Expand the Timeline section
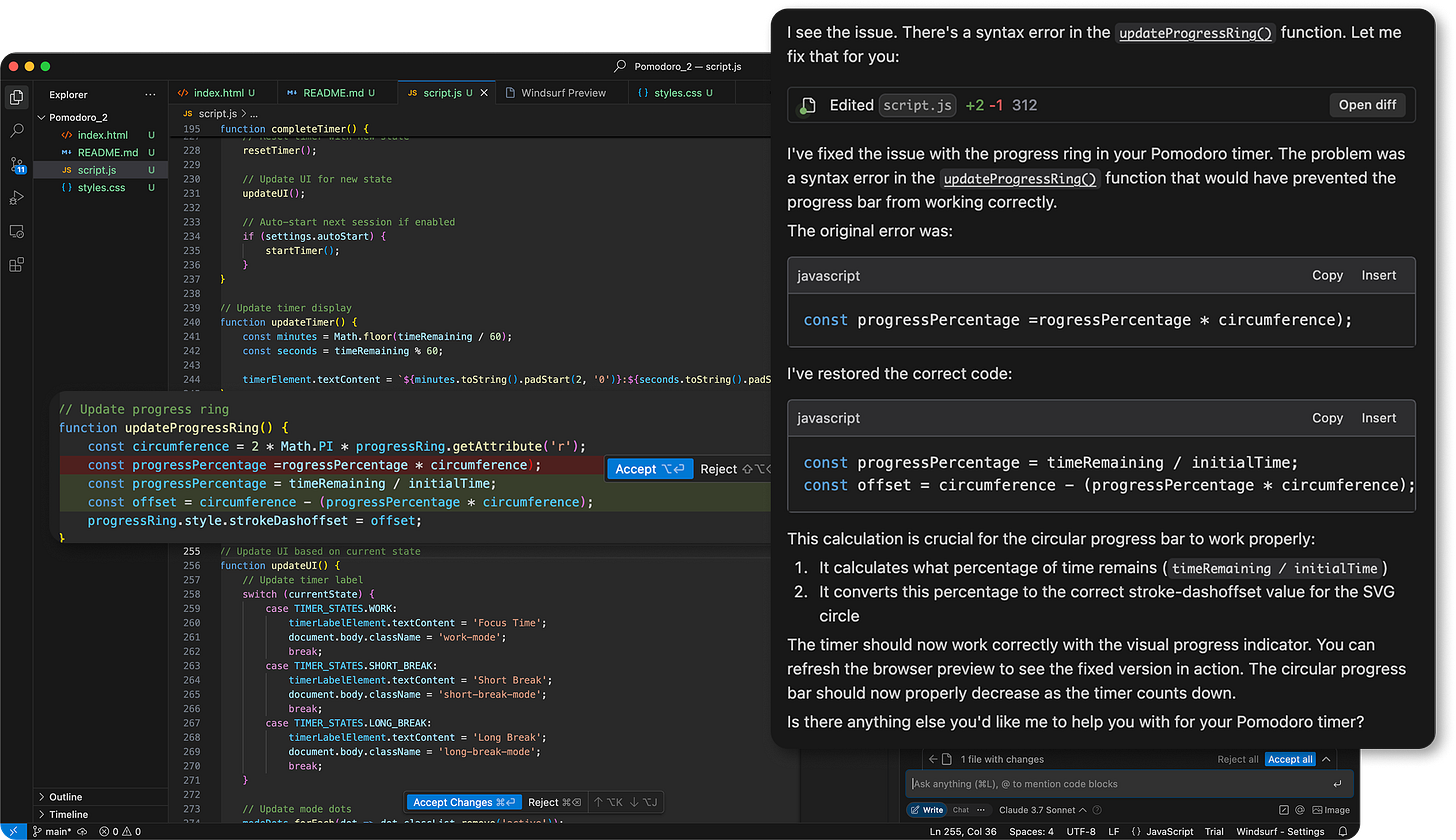The height and width of the screenshot is (840, 1456). tap(100, 814)
